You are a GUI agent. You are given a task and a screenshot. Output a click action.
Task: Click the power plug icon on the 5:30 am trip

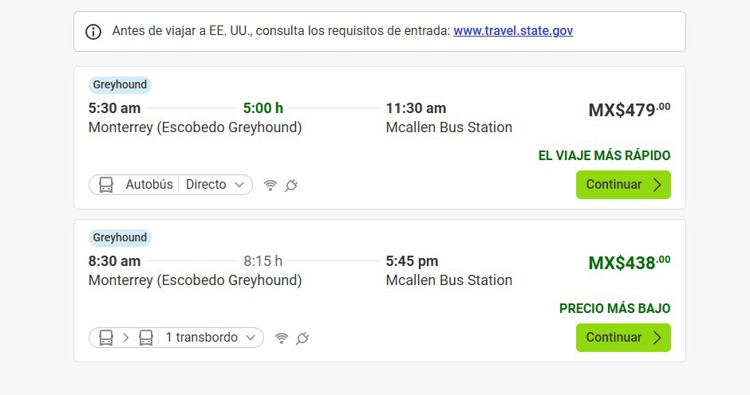tap(291, 185)
